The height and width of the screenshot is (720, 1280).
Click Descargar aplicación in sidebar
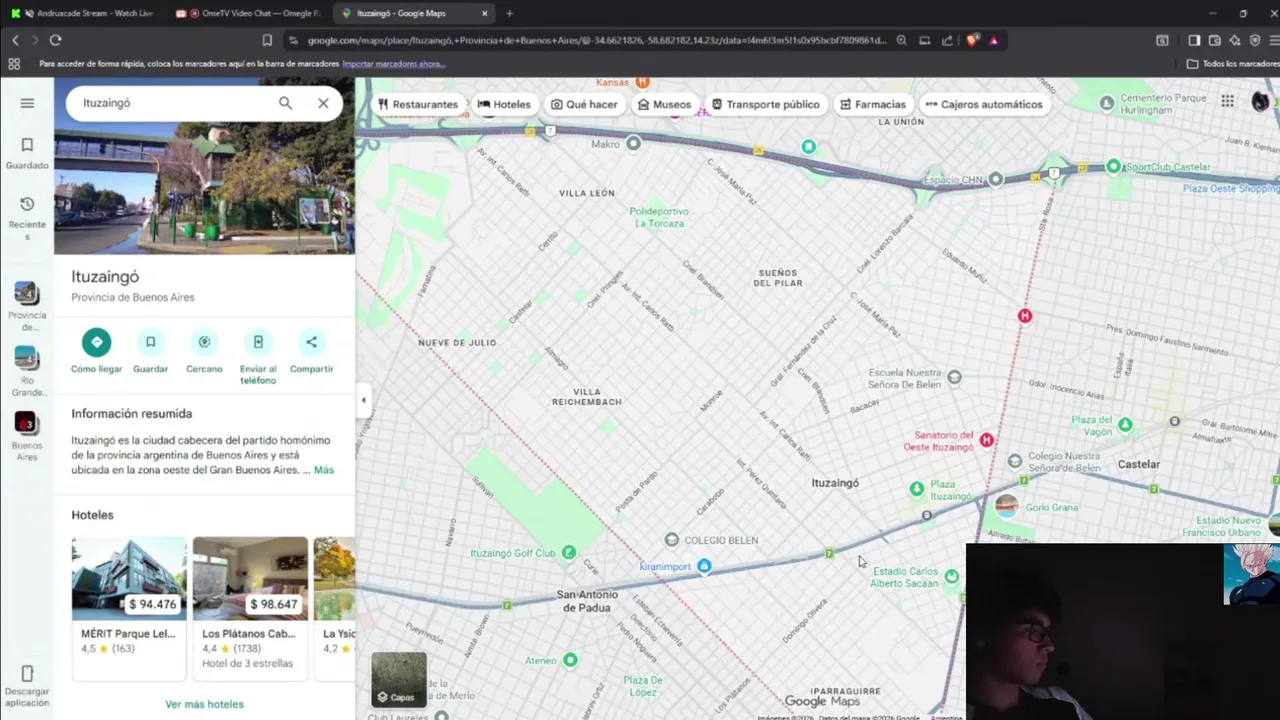(27, 686)
